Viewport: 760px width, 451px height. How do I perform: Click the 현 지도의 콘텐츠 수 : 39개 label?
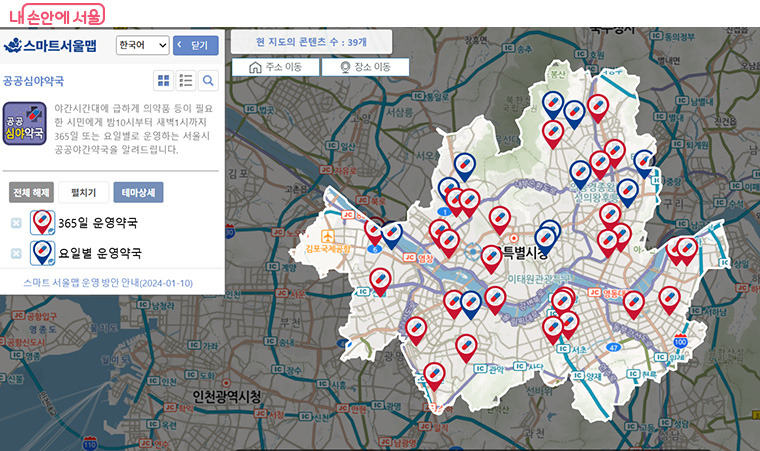coord(311,42)
